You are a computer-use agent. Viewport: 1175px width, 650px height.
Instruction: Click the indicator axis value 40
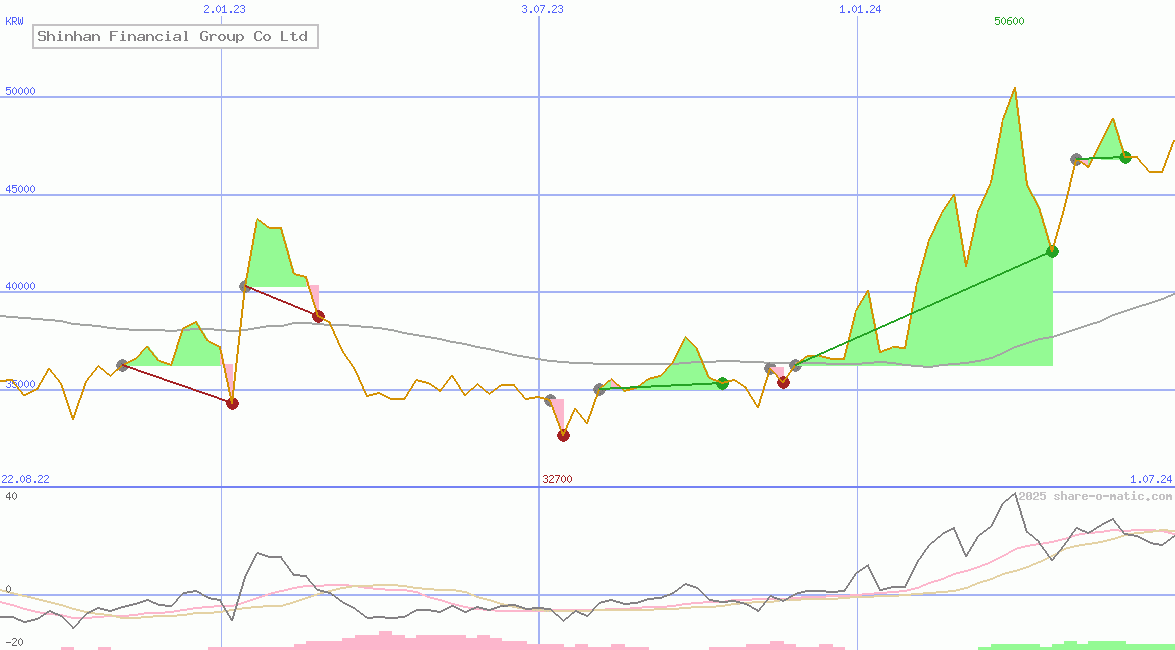[x=11, y=496]
